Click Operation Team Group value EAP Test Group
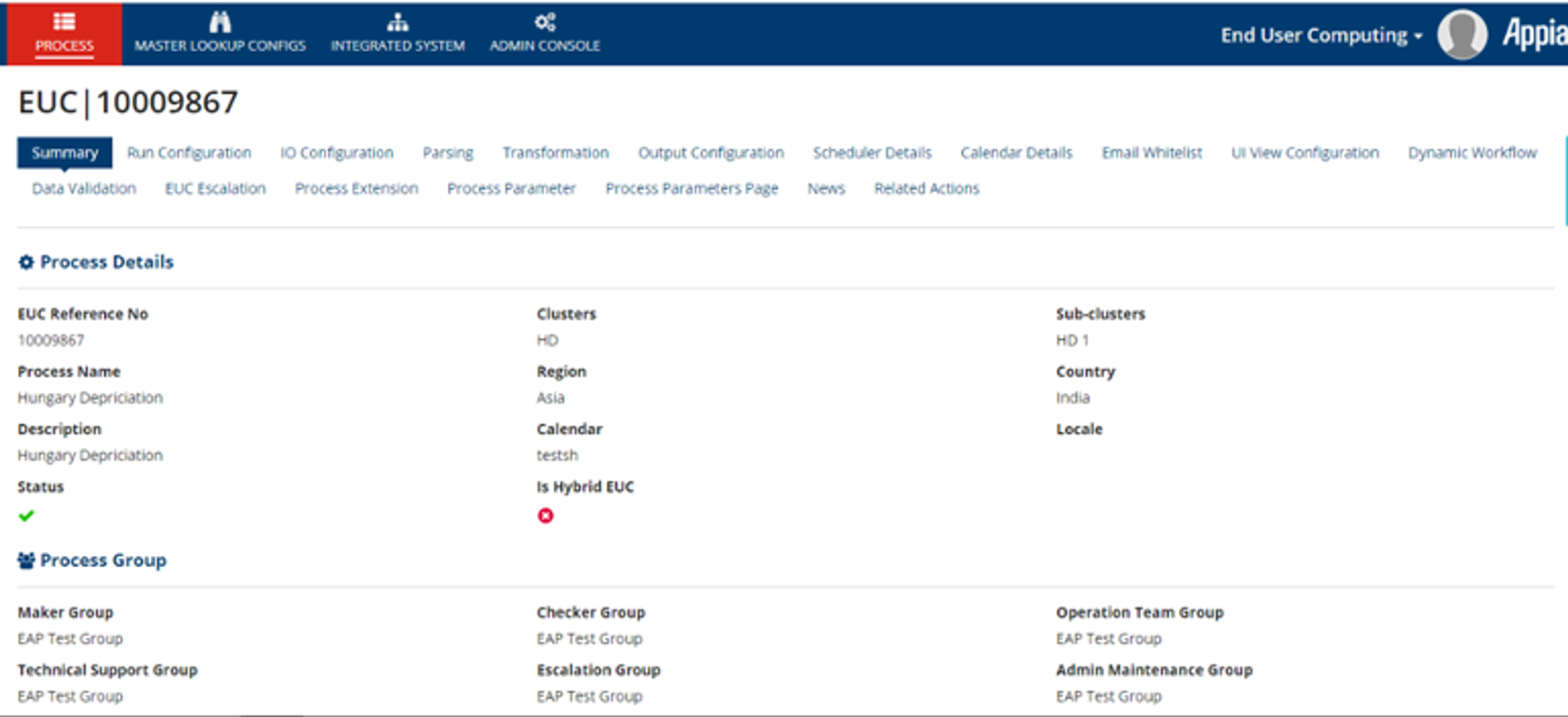This screenshot has height=717, width=1568. coord(1109,639)
